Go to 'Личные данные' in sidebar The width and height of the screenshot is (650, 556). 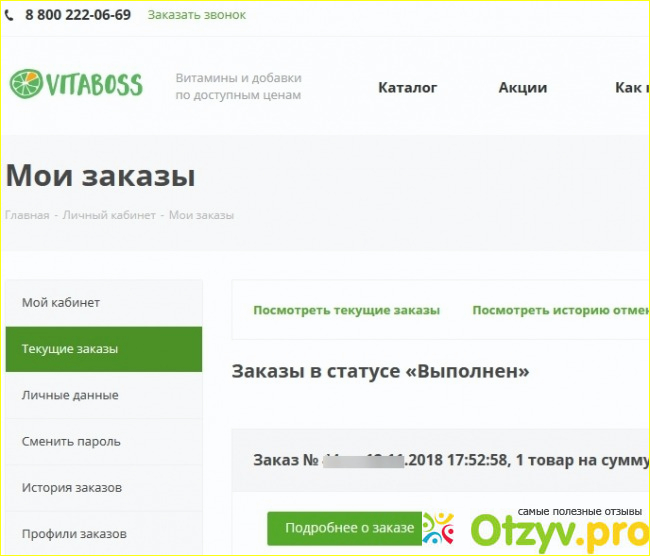[x=70, y=395]
